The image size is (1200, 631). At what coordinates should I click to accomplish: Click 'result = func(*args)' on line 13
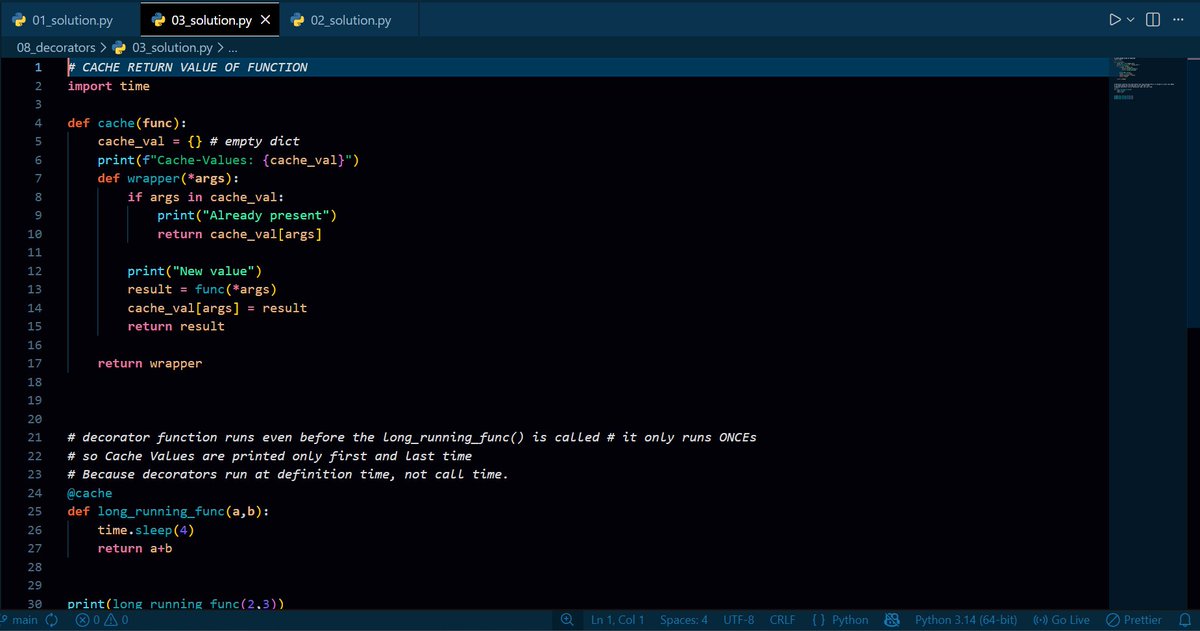[202, 289]
